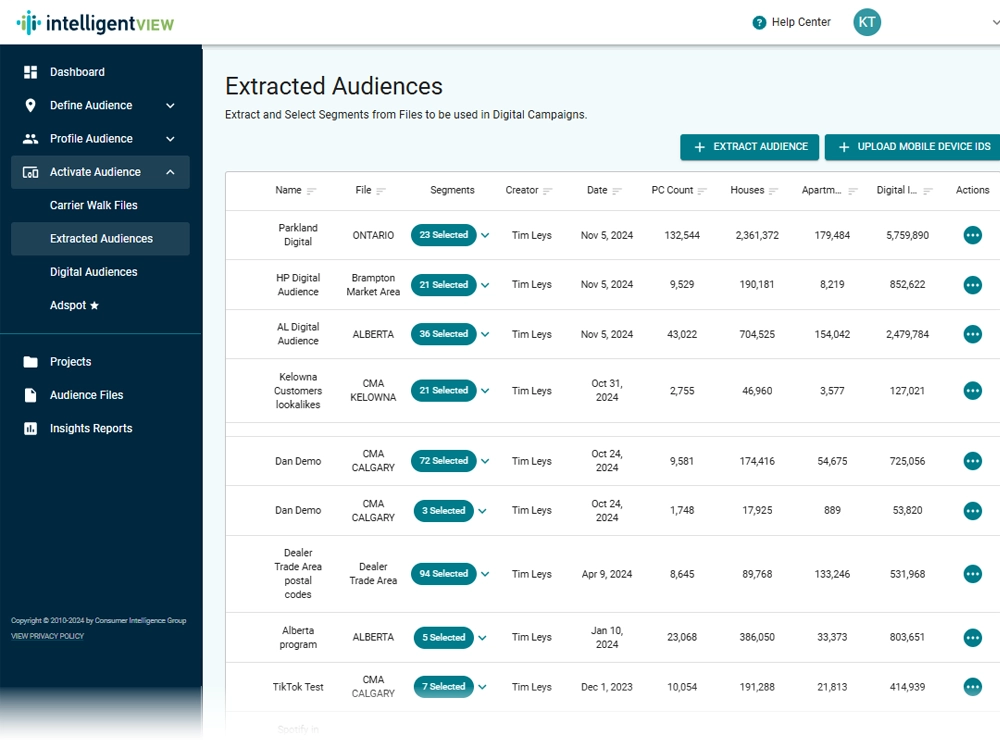Click the KT user avatar badge
This screenshot has height=740, width=1000.
[866, 21]
